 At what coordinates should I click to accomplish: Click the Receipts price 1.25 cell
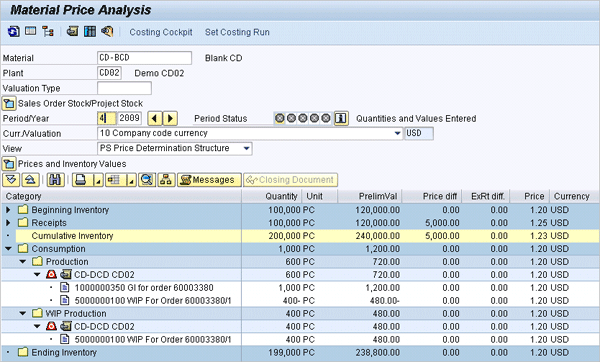(539, 223)
